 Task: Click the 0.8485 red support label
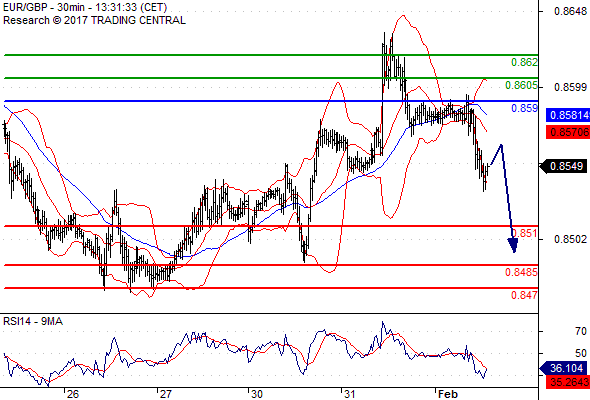click(521, 272)
